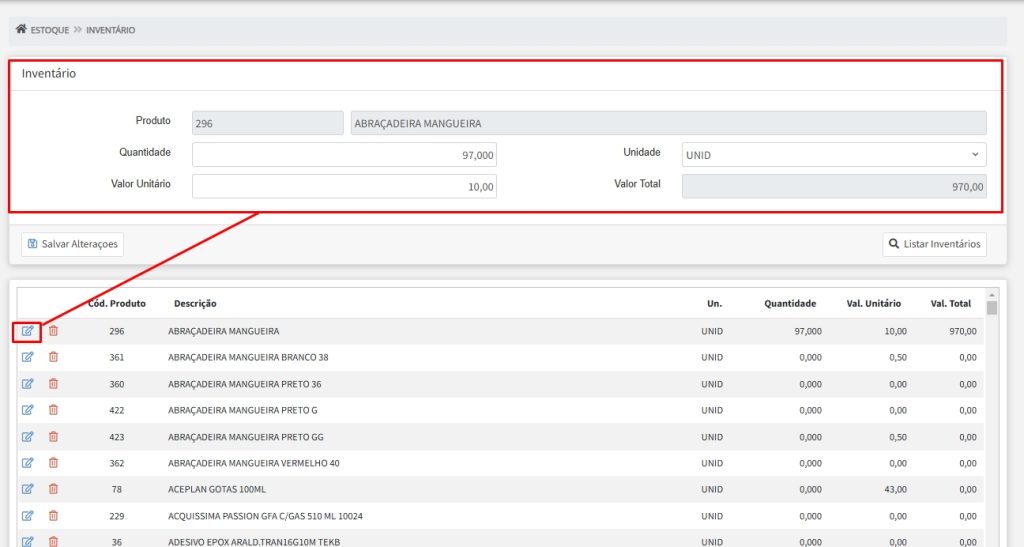Delete row ABRAÇADEIRA MANGUEIRA PRETO 36
Screen dimensions: 1024x547
point(54,384)
